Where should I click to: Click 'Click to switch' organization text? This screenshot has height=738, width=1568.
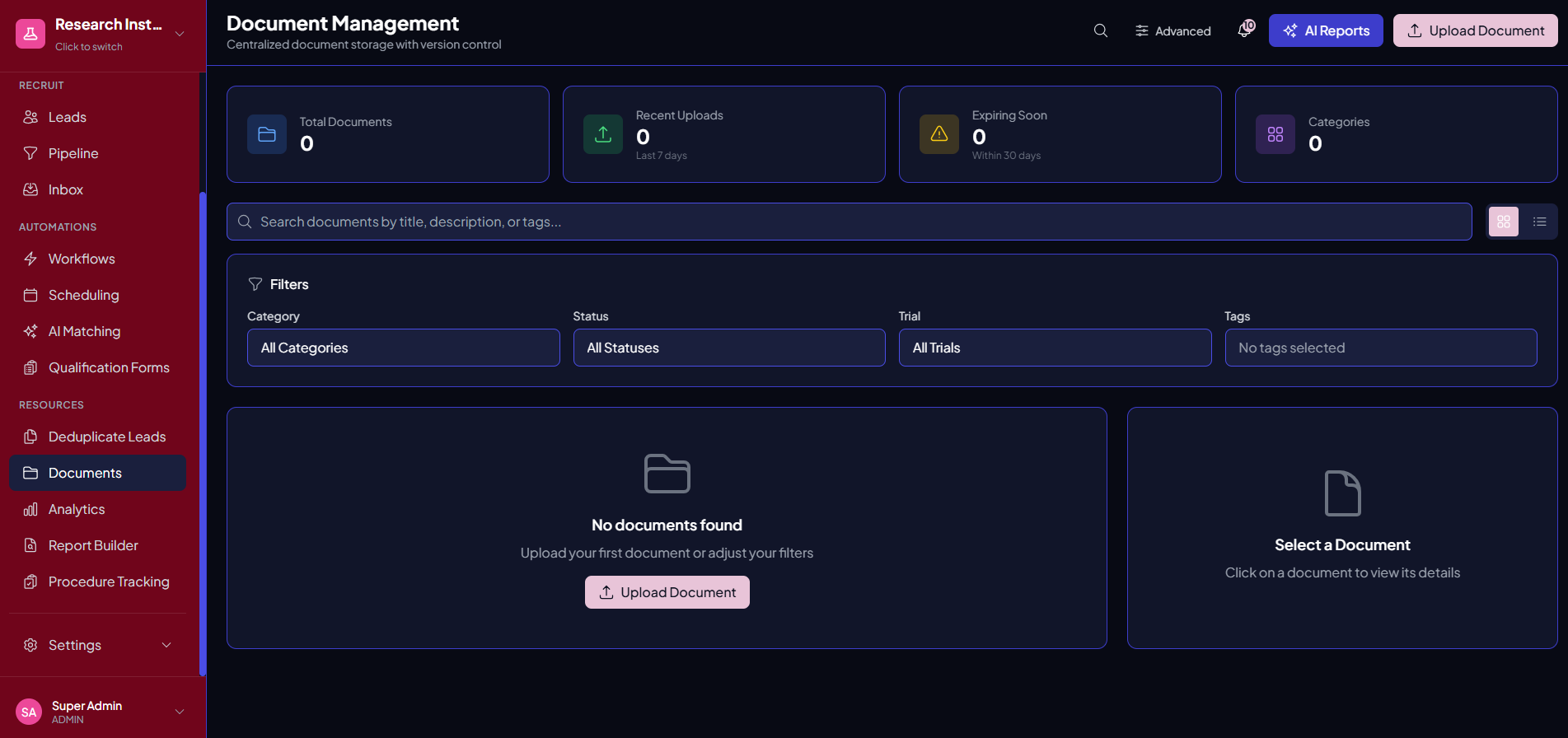click(x=89, y=47)
